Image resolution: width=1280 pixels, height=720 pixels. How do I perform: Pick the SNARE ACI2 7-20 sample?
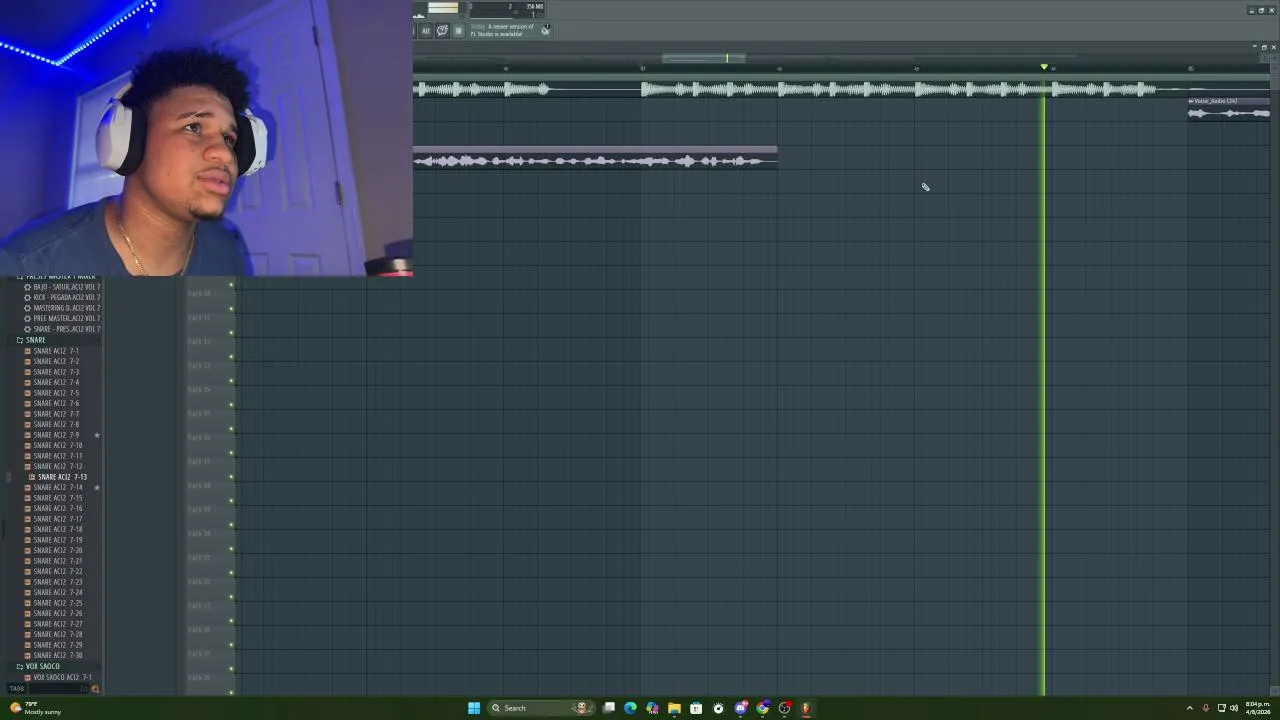57,550
